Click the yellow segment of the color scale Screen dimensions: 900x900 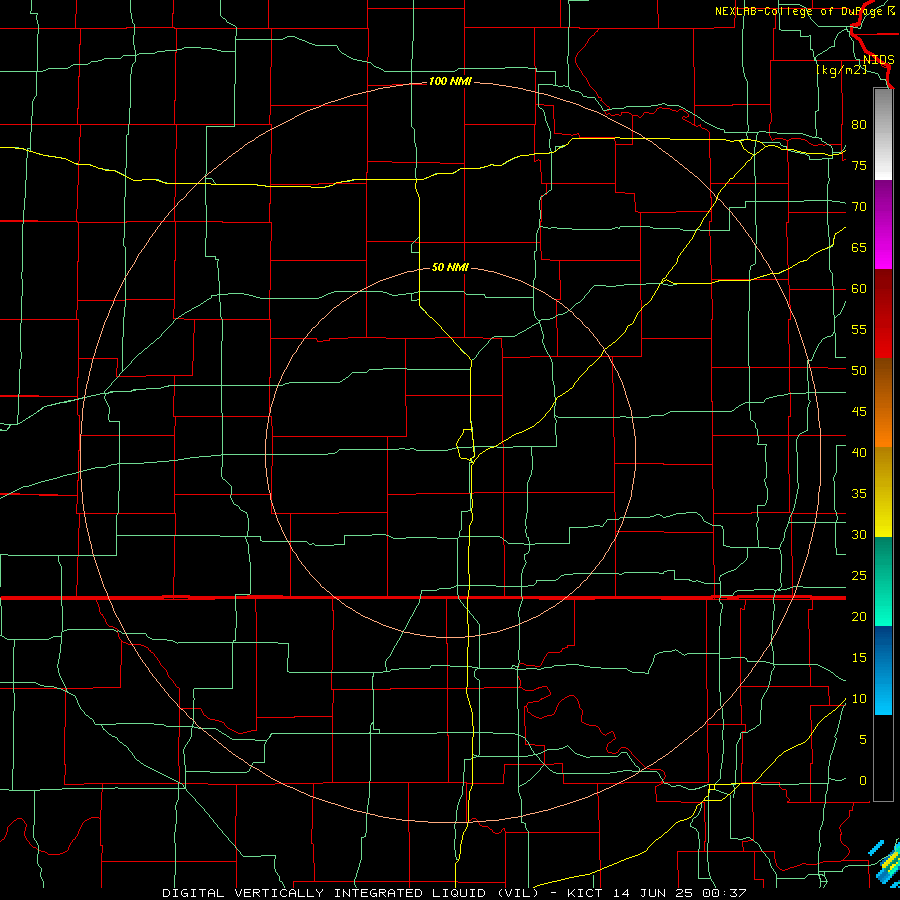(x=883, y=492)
